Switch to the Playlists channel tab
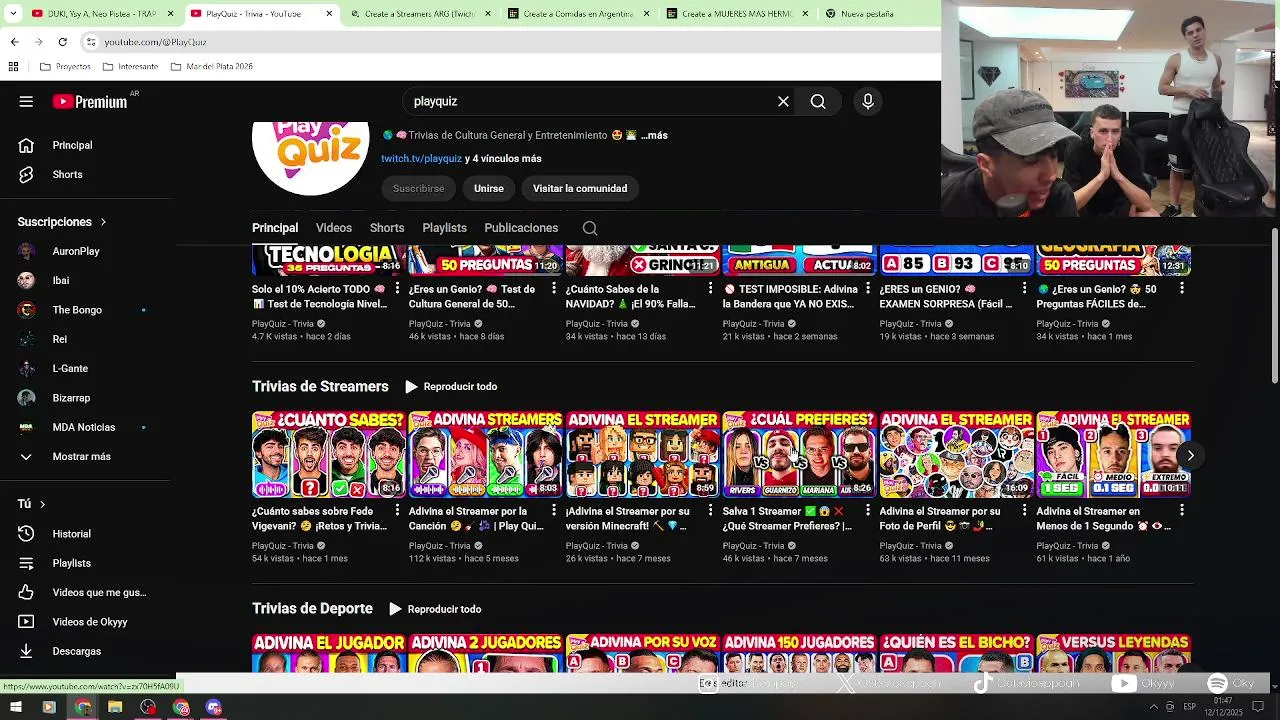This screenshot has width=1280, height=720. pos(444,228)
